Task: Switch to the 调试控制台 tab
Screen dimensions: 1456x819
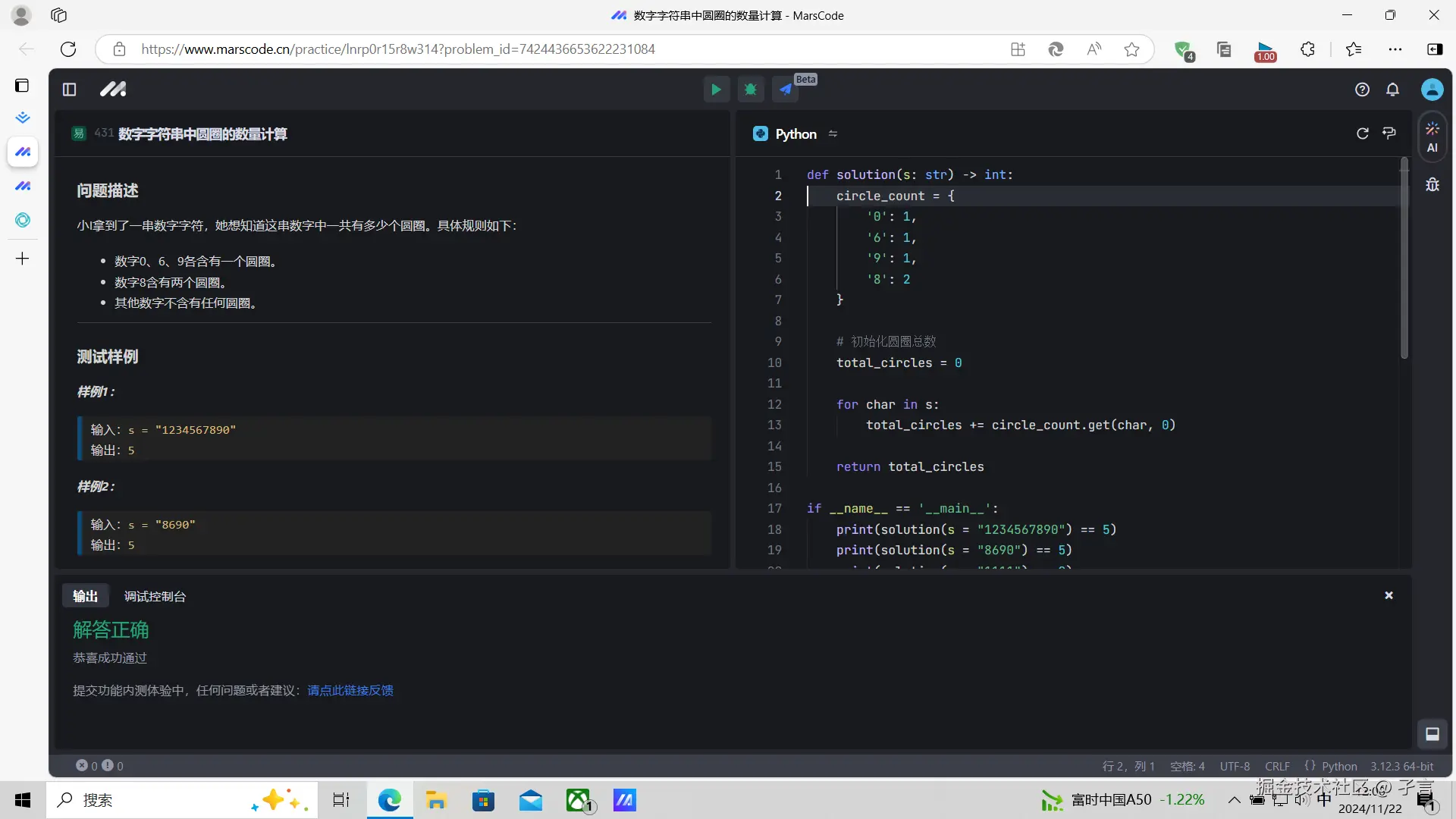Action: [155, 596]
